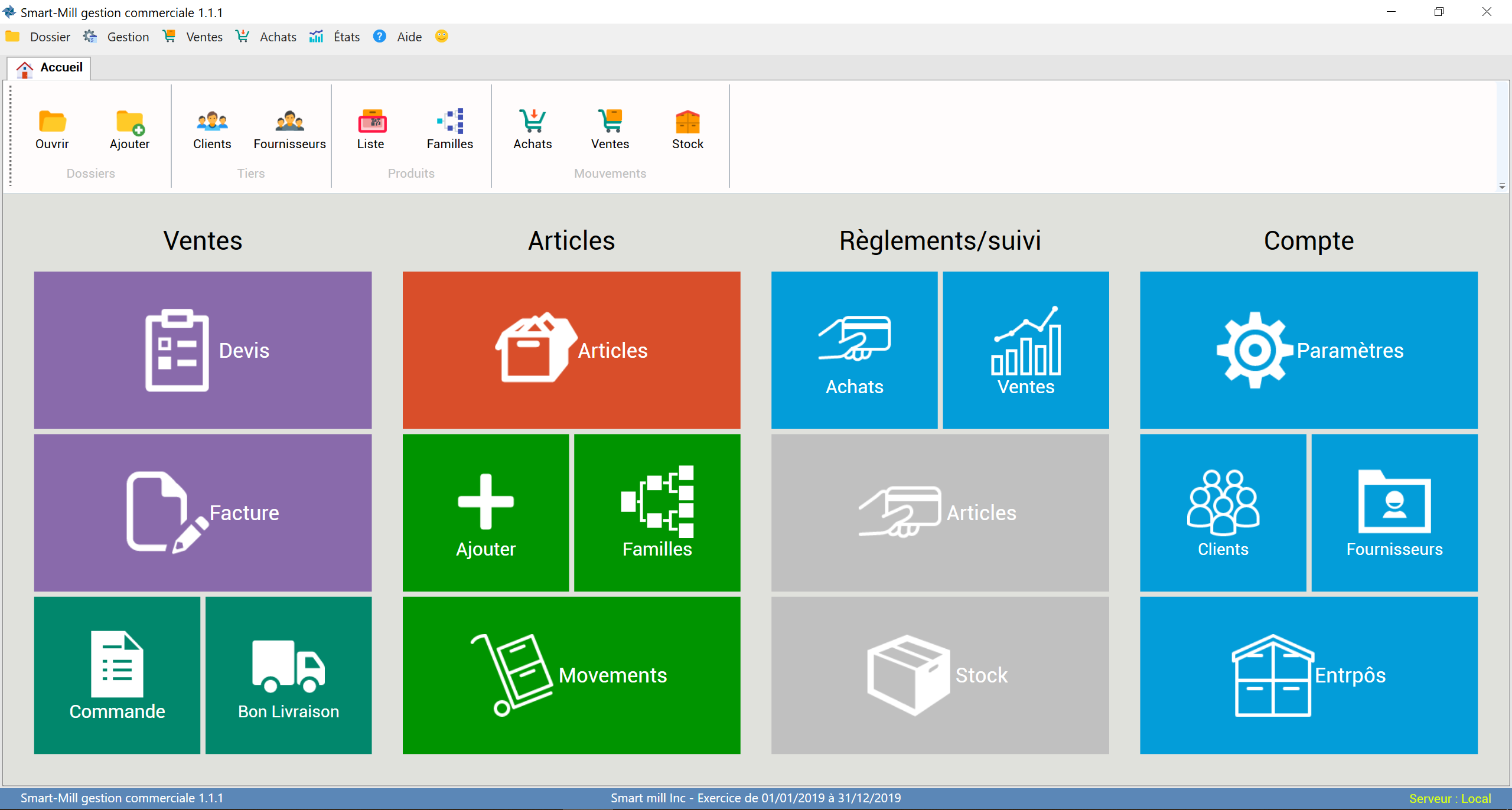Open the Devis purple tile
This screenshot has width=1512, height=810.
pos(203,350)
